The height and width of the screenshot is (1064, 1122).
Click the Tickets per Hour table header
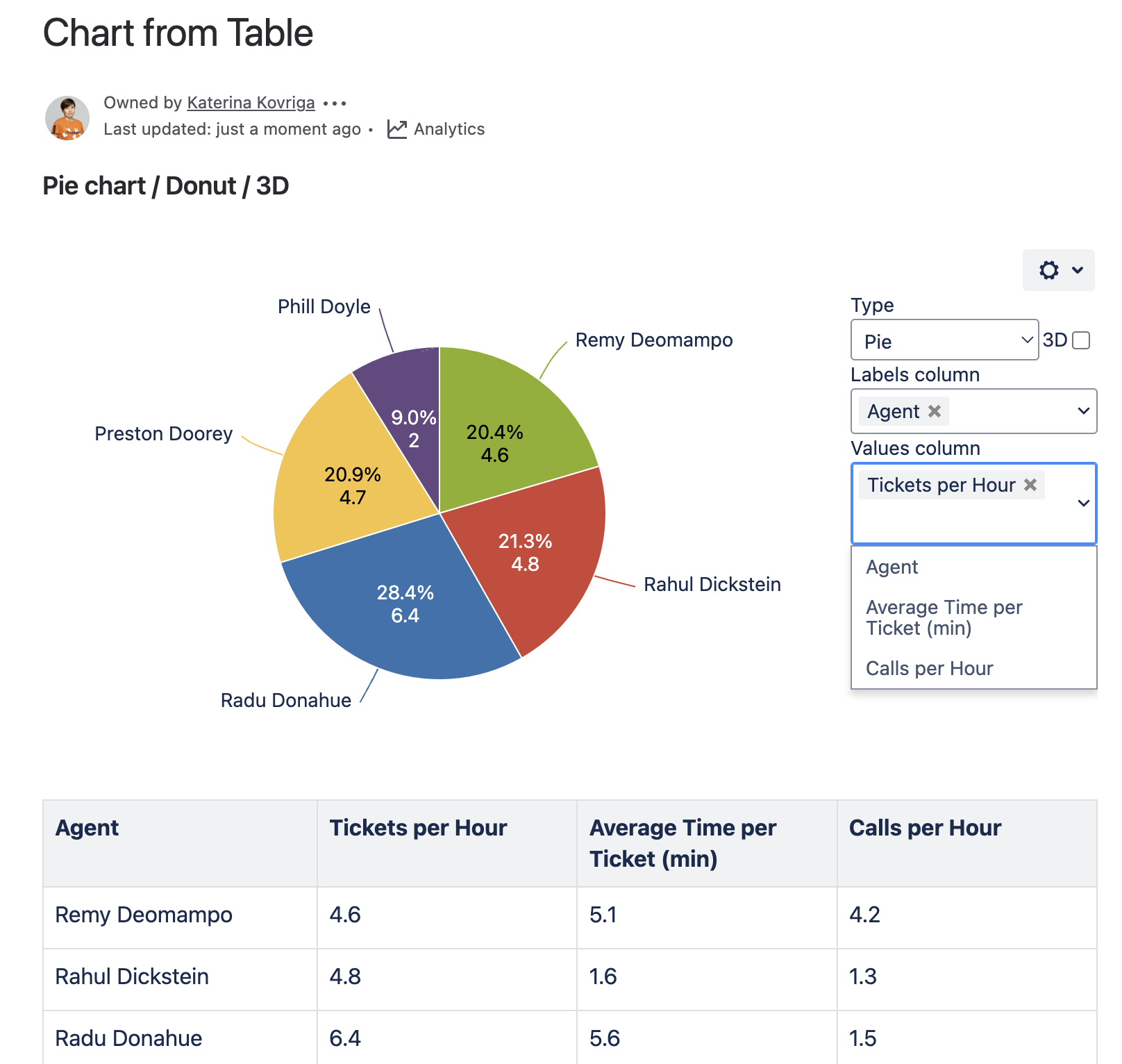418,828
